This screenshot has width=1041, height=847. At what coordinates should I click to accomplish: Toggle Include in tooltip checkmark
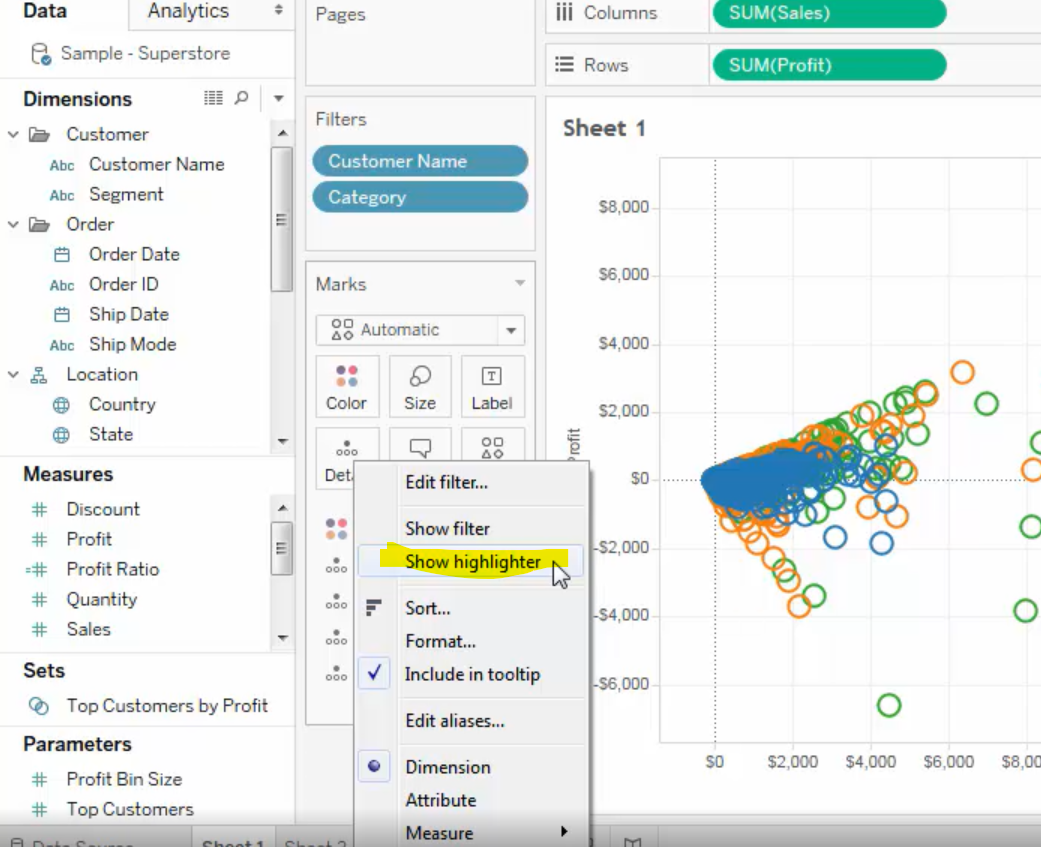(374, 673)
